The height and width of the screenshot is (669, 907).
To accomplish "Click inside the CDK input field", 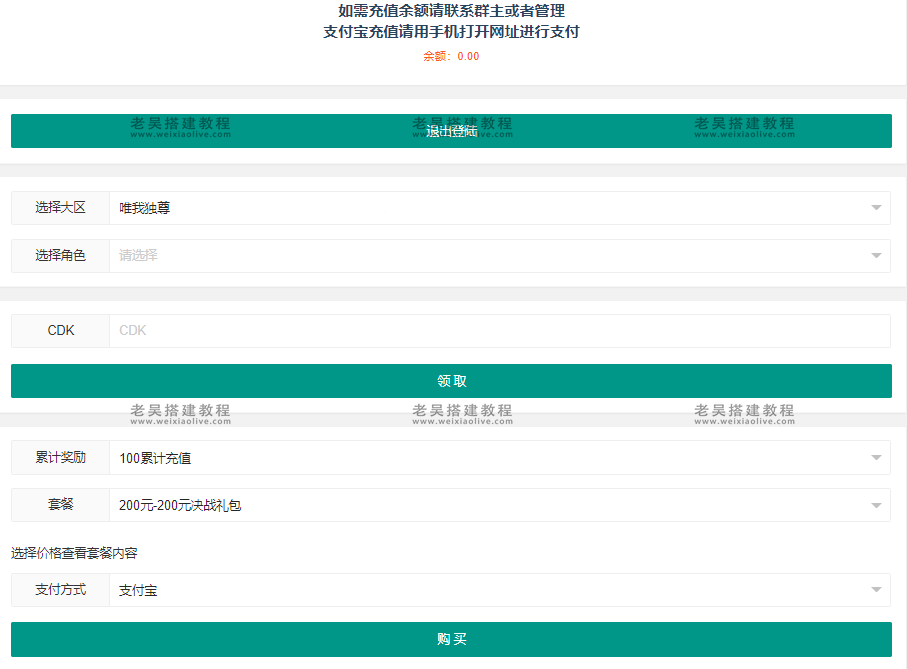I will (x=400, y=331).
